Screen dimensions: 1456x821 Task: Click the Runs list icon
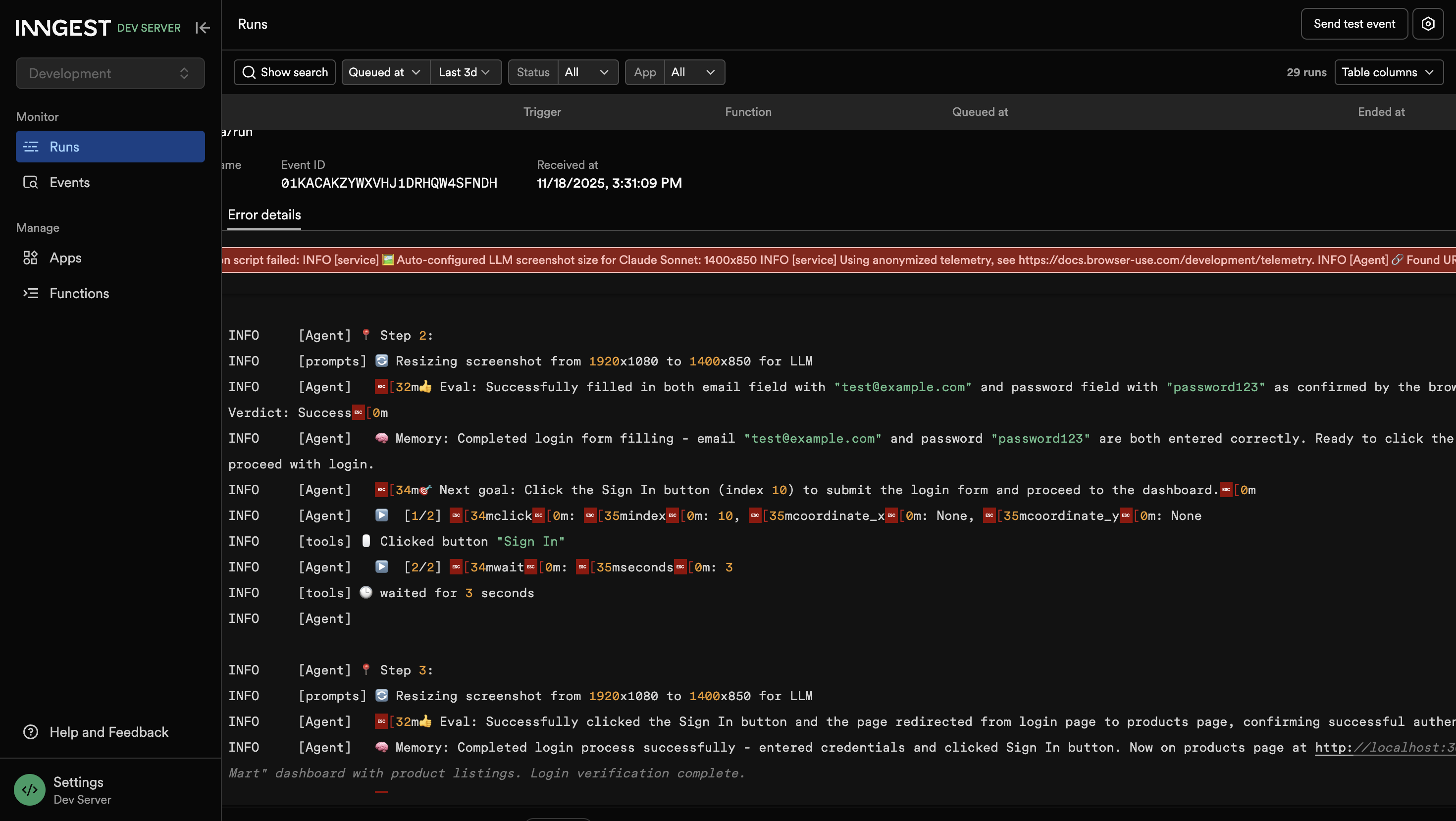tap(31, 147)
